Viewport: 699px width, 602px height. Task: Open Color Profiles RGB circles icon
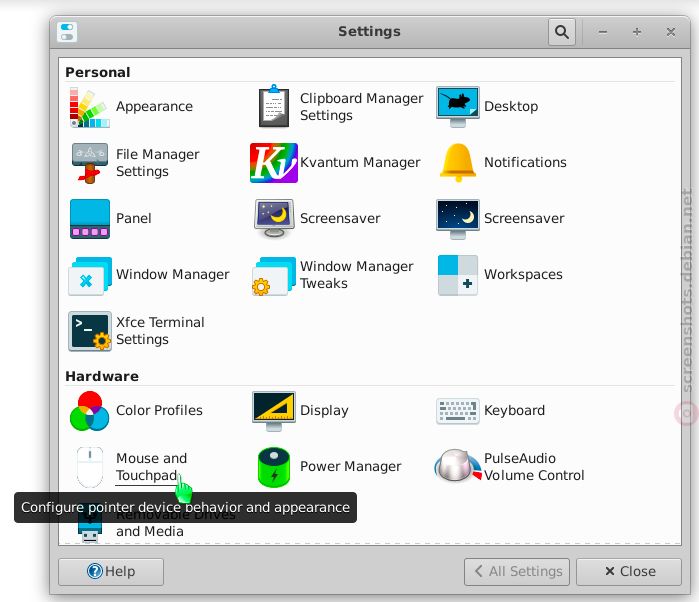click(x=90, y=411)
